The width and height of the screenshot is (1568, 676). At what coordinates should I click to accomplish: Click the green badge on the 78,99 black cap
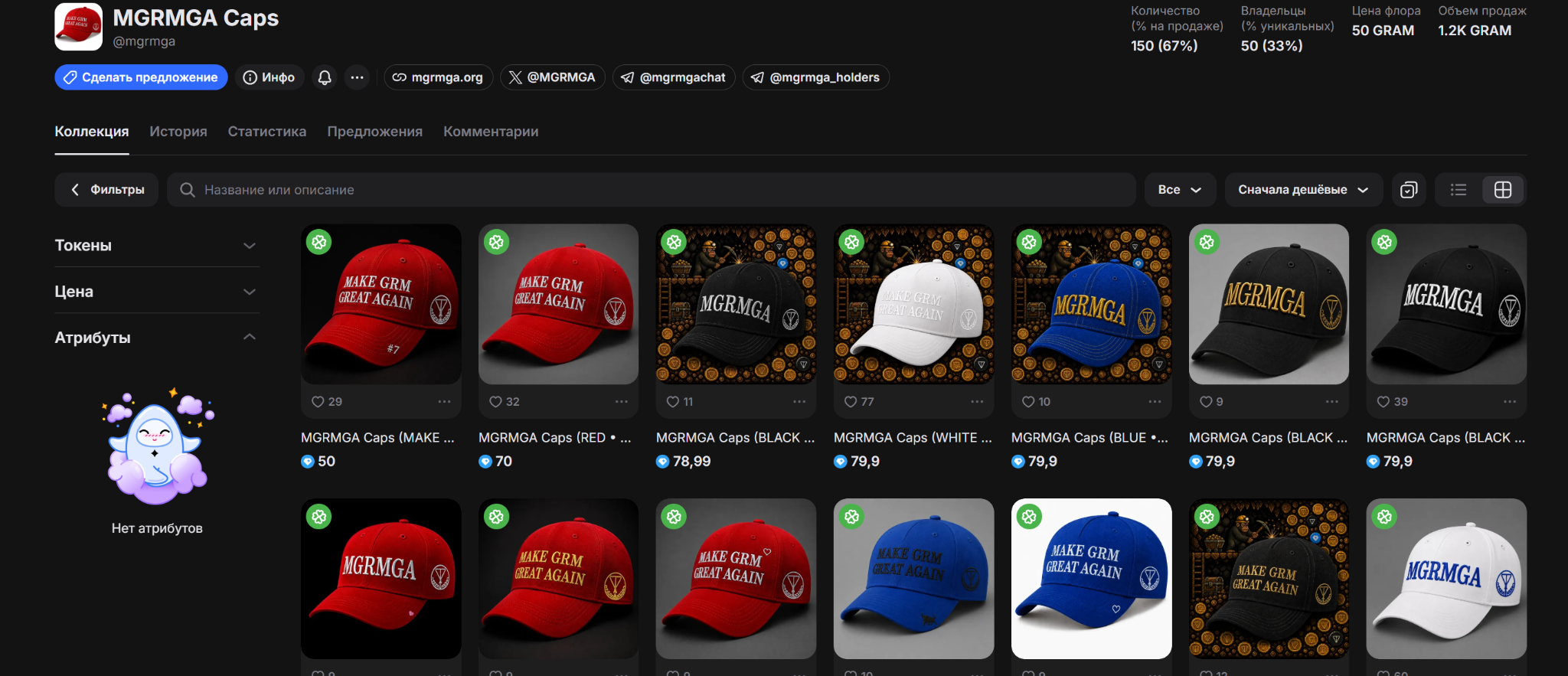coord(675,243)
